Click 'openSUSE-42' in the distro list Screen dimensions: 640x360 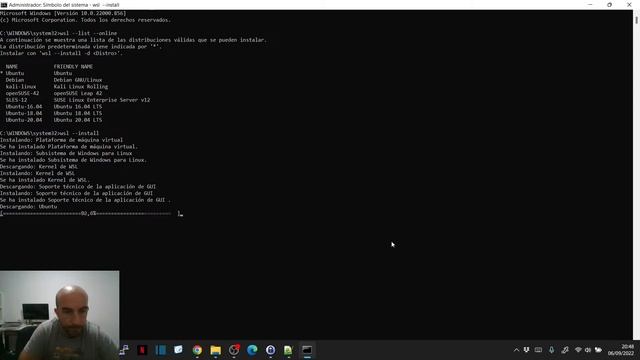22,93
